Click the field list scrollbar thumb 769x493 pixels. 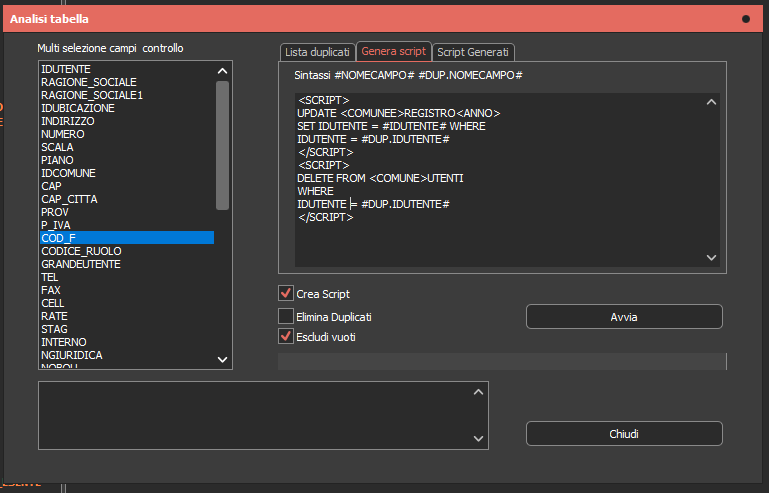coord(222,145)
